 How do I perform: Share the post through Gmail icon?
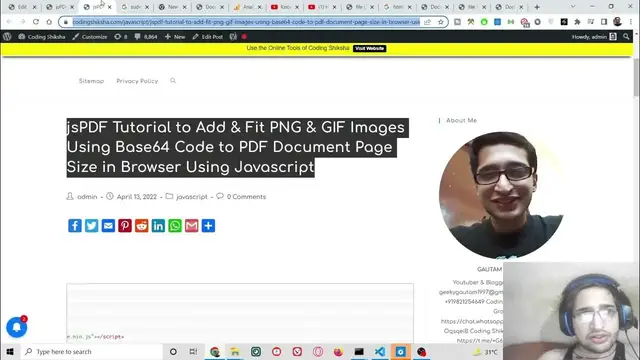click(x=191, y=226)
